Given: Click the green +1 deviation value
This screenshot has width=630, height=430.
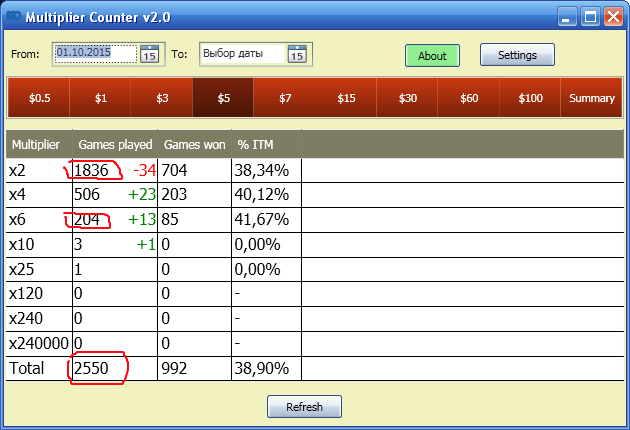Looking at the screenshot, I should click(x=146, y=244).
